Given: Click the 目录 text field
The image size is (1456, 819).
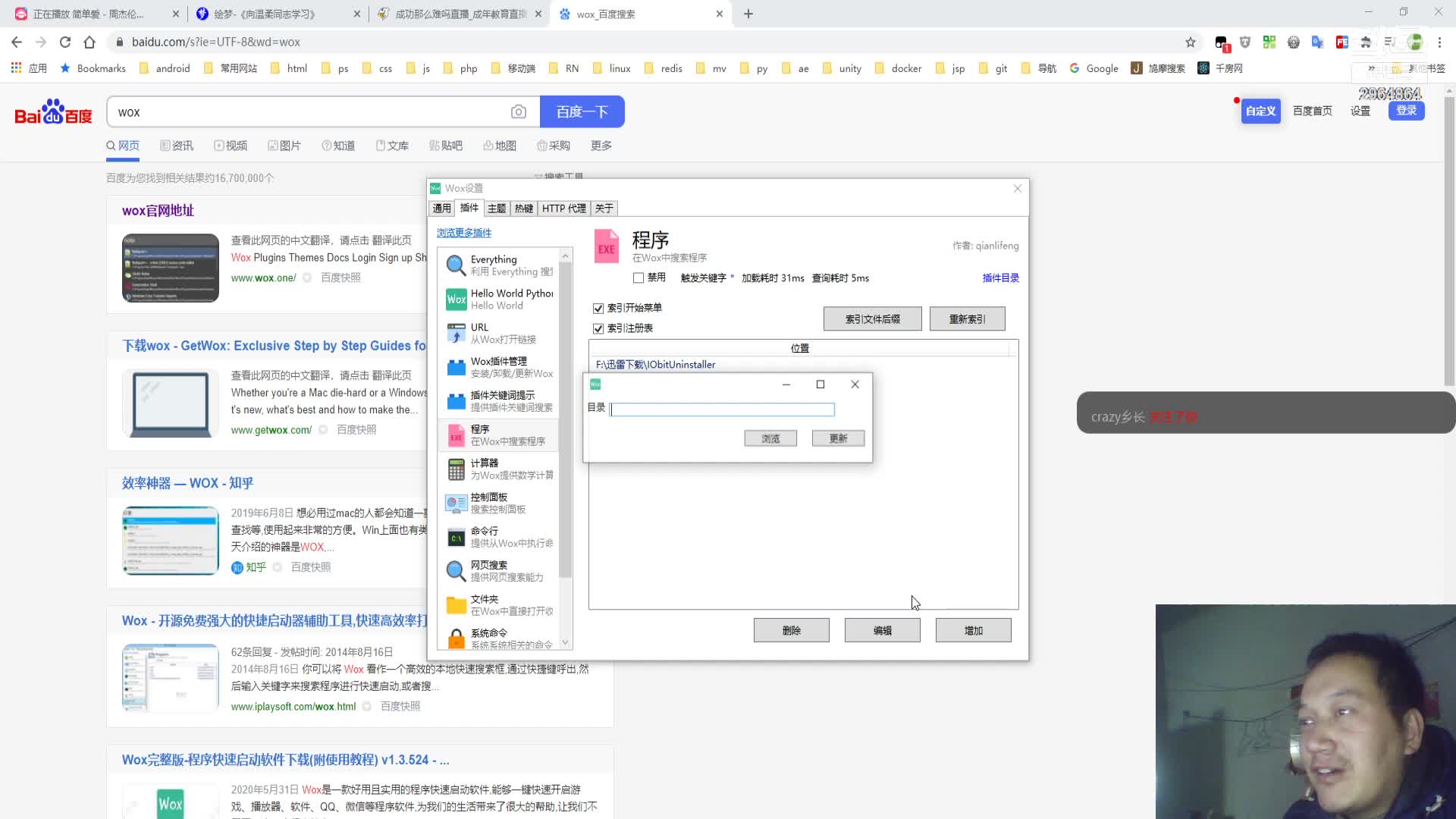Looking at the screenshot, I should point(722,409).
